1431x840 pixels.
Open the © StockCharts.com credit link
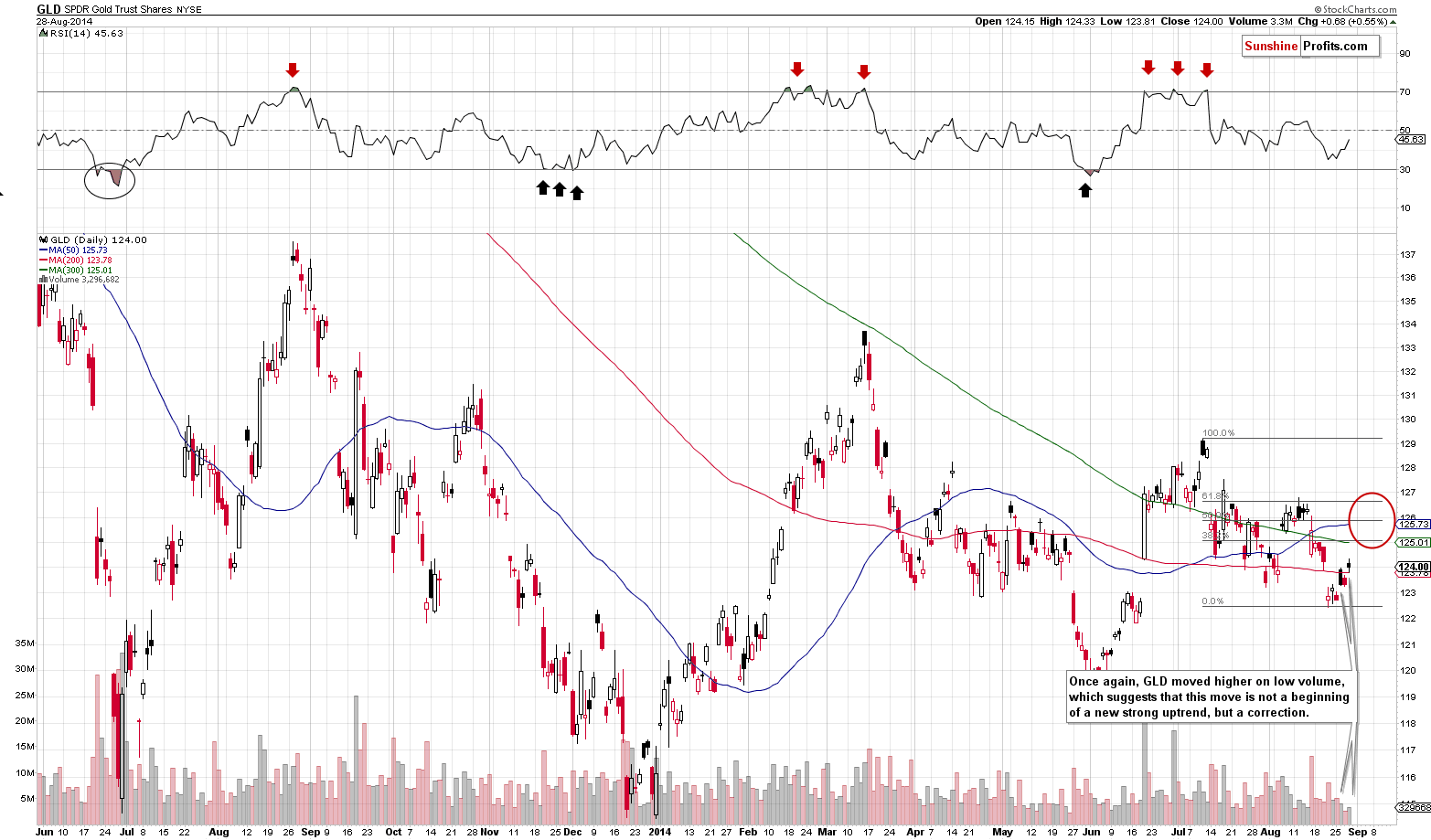pos(1355,10)
